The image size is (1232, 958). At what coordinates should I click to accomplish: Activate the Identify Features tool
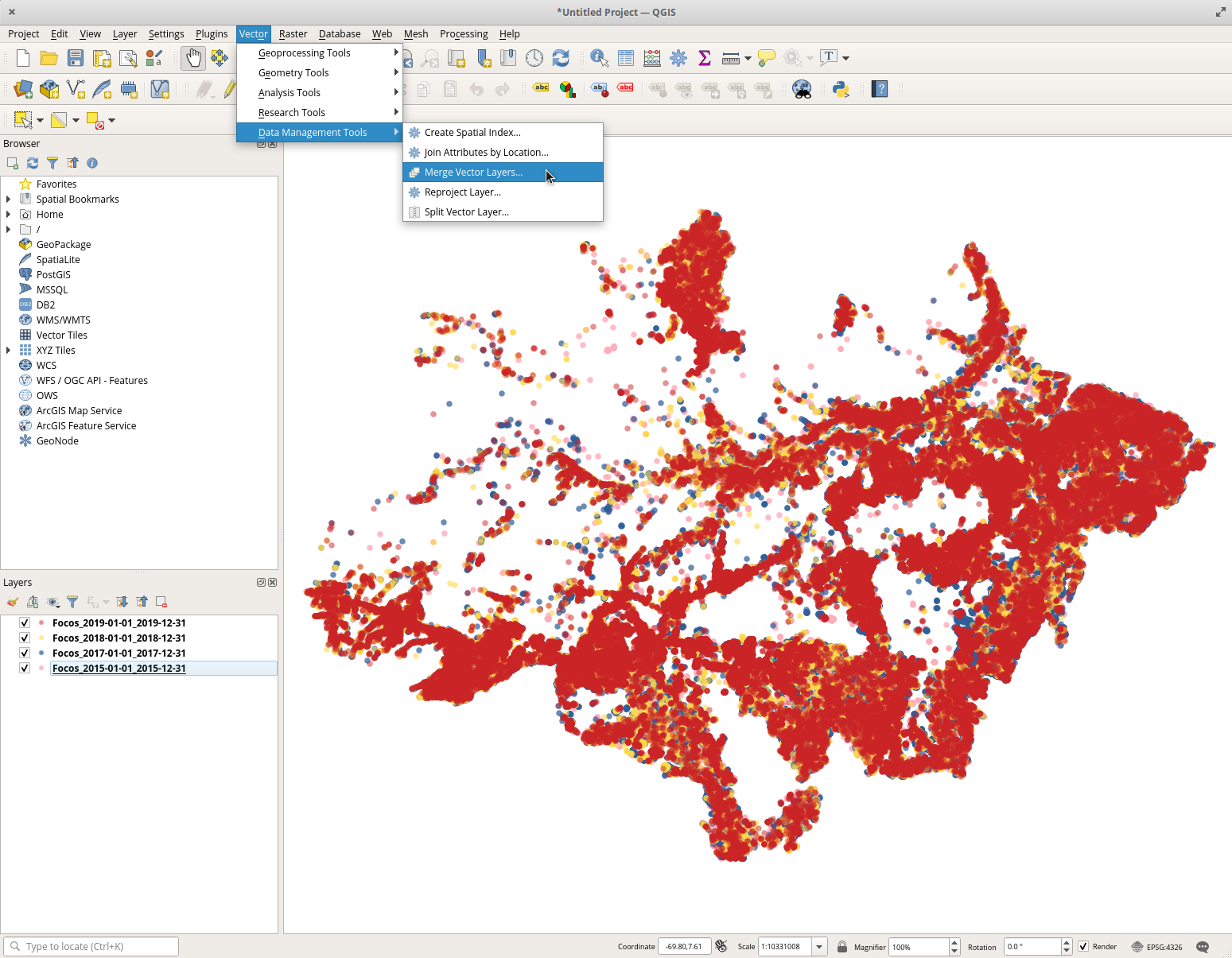point(600,58)
